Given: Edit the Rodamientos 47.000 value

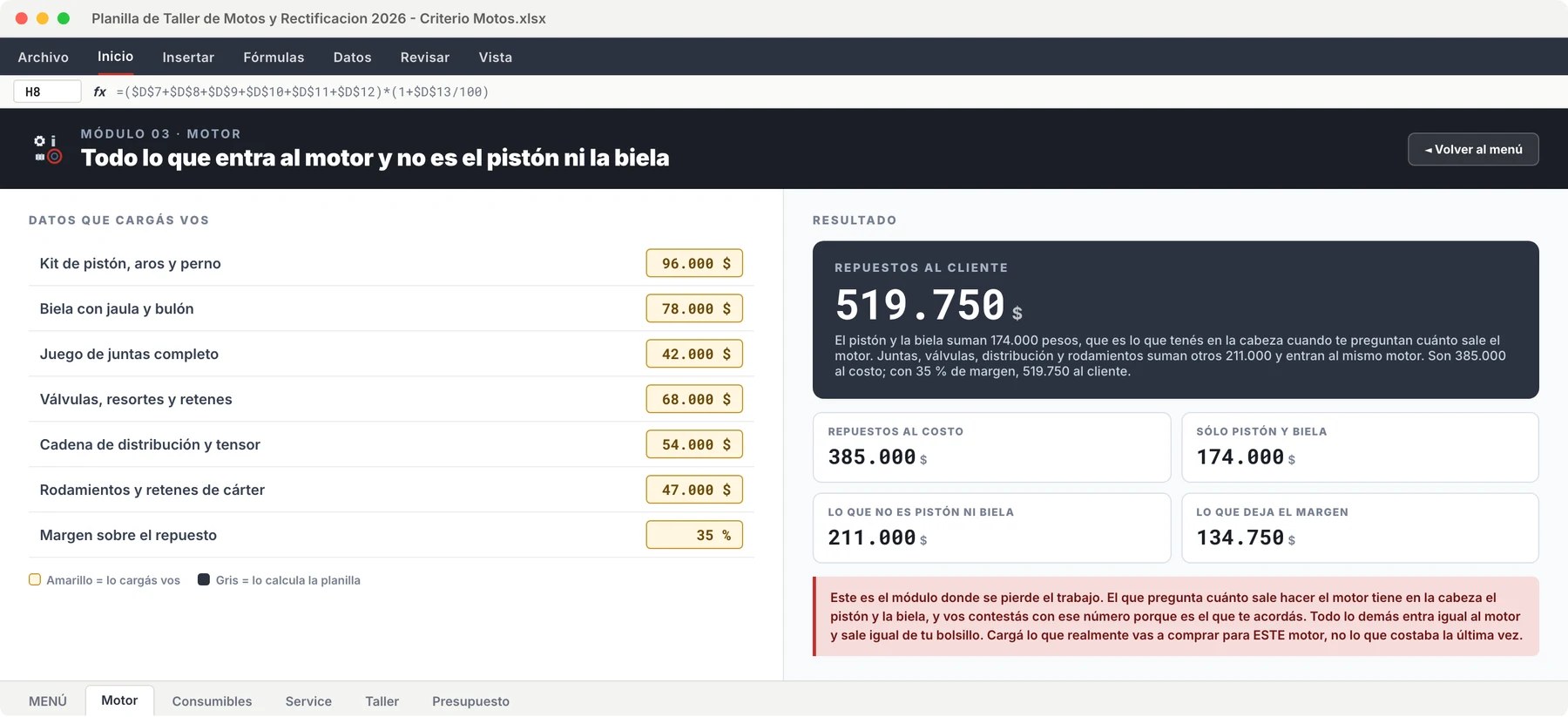Looking at the screenshot, I should (694, 490).
